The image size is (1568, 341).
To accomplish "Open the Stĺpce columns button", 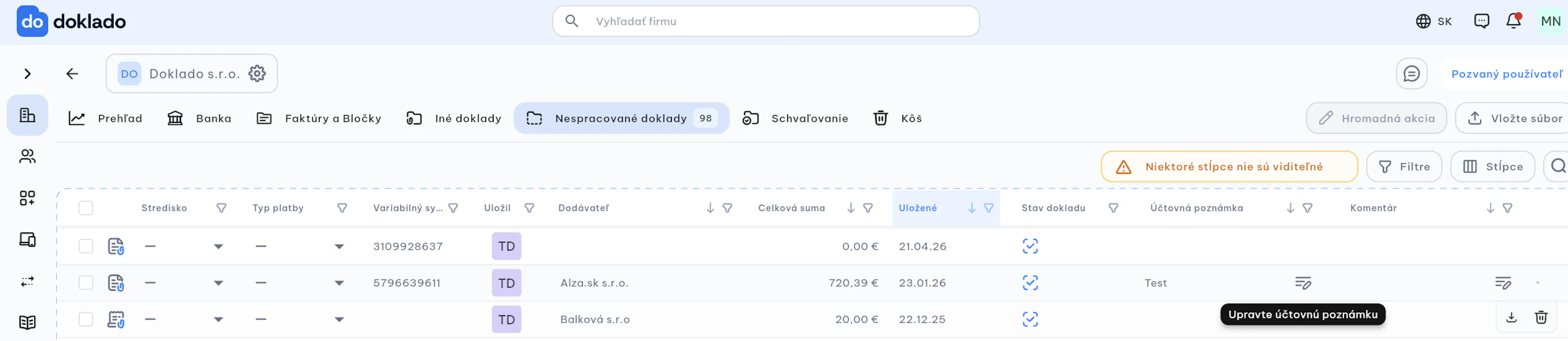I will click(1492, 166).
